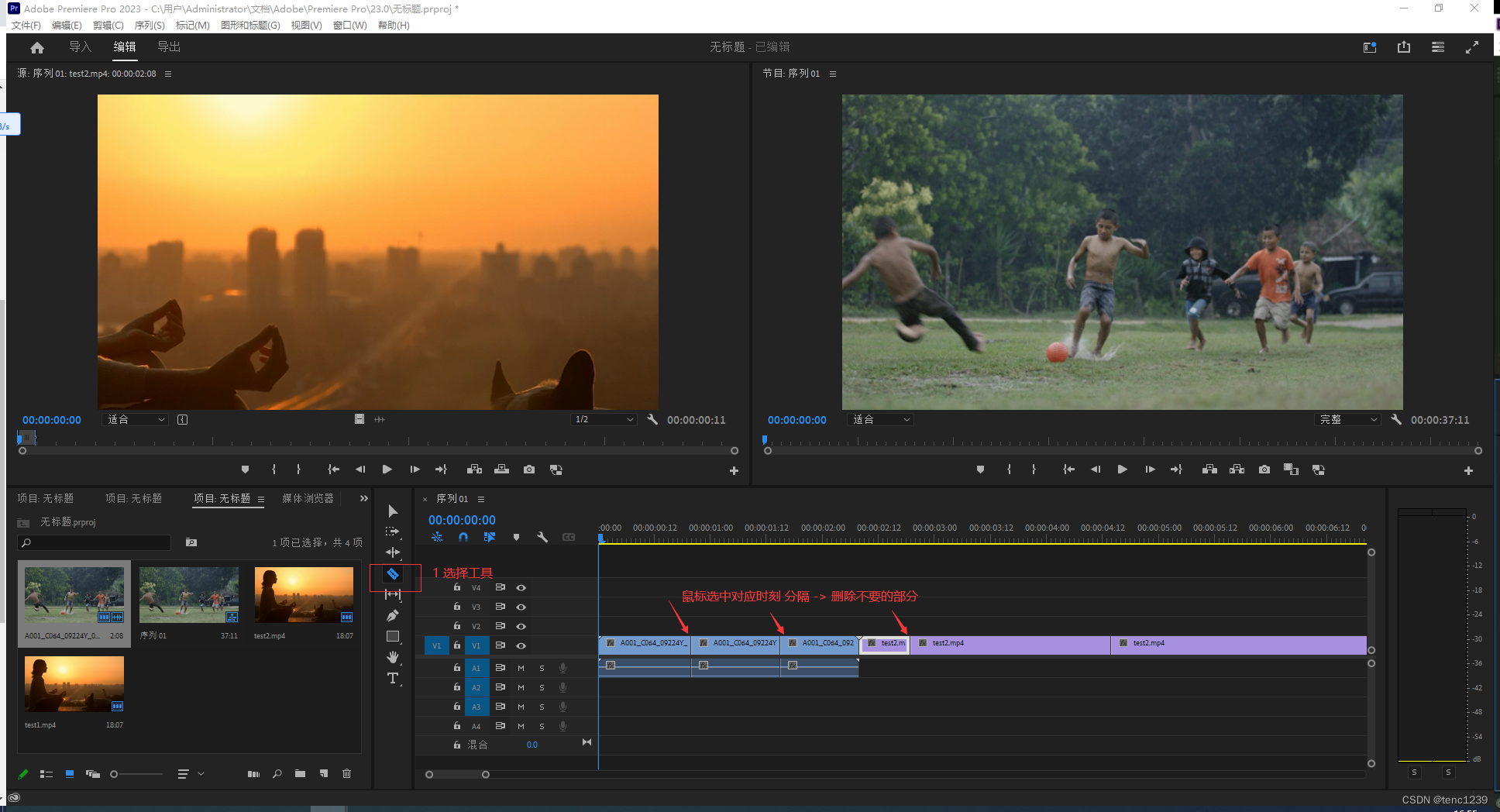Viewport: 1500px width, 812px height.
Task: Toggle Snap in Timeline magnet icon
Action: tap(463, 537)
